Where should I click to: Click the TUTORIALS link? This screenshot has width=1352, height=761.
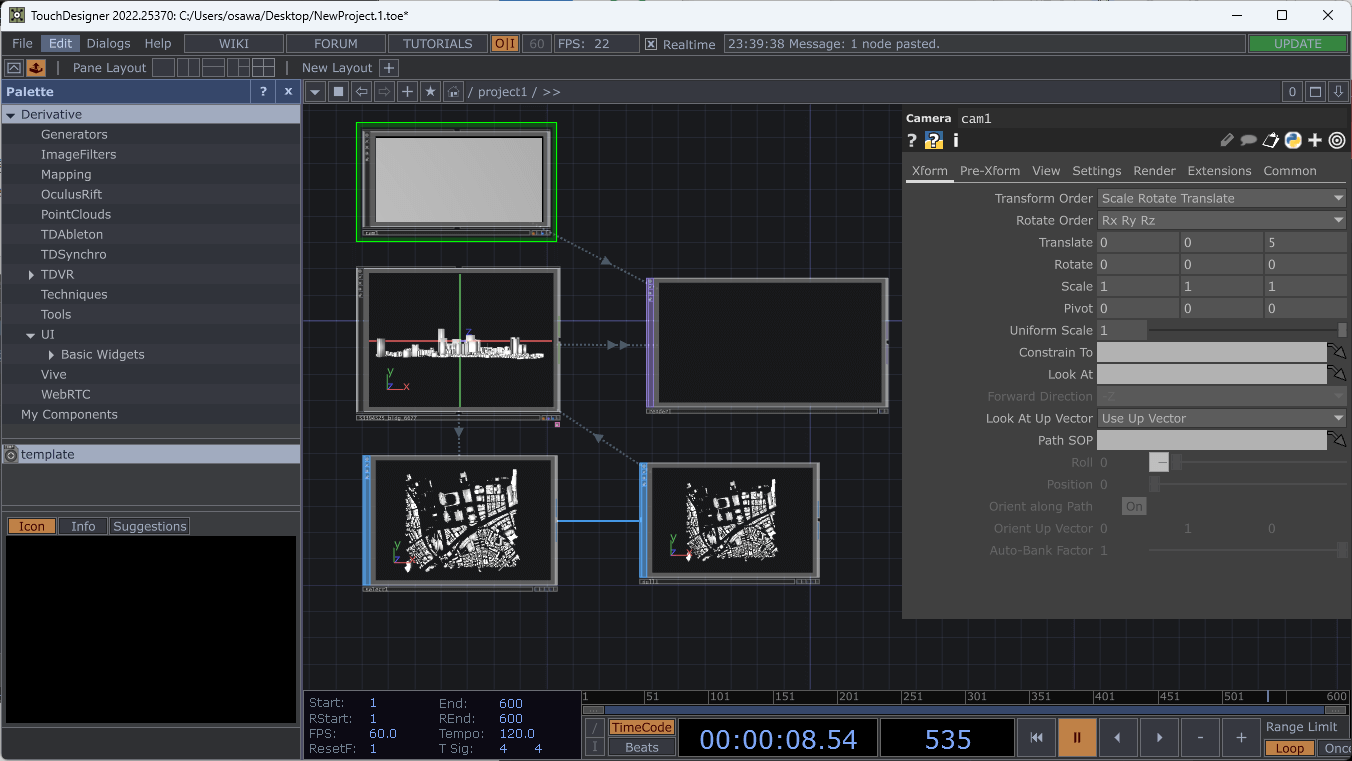coord(437,43)
